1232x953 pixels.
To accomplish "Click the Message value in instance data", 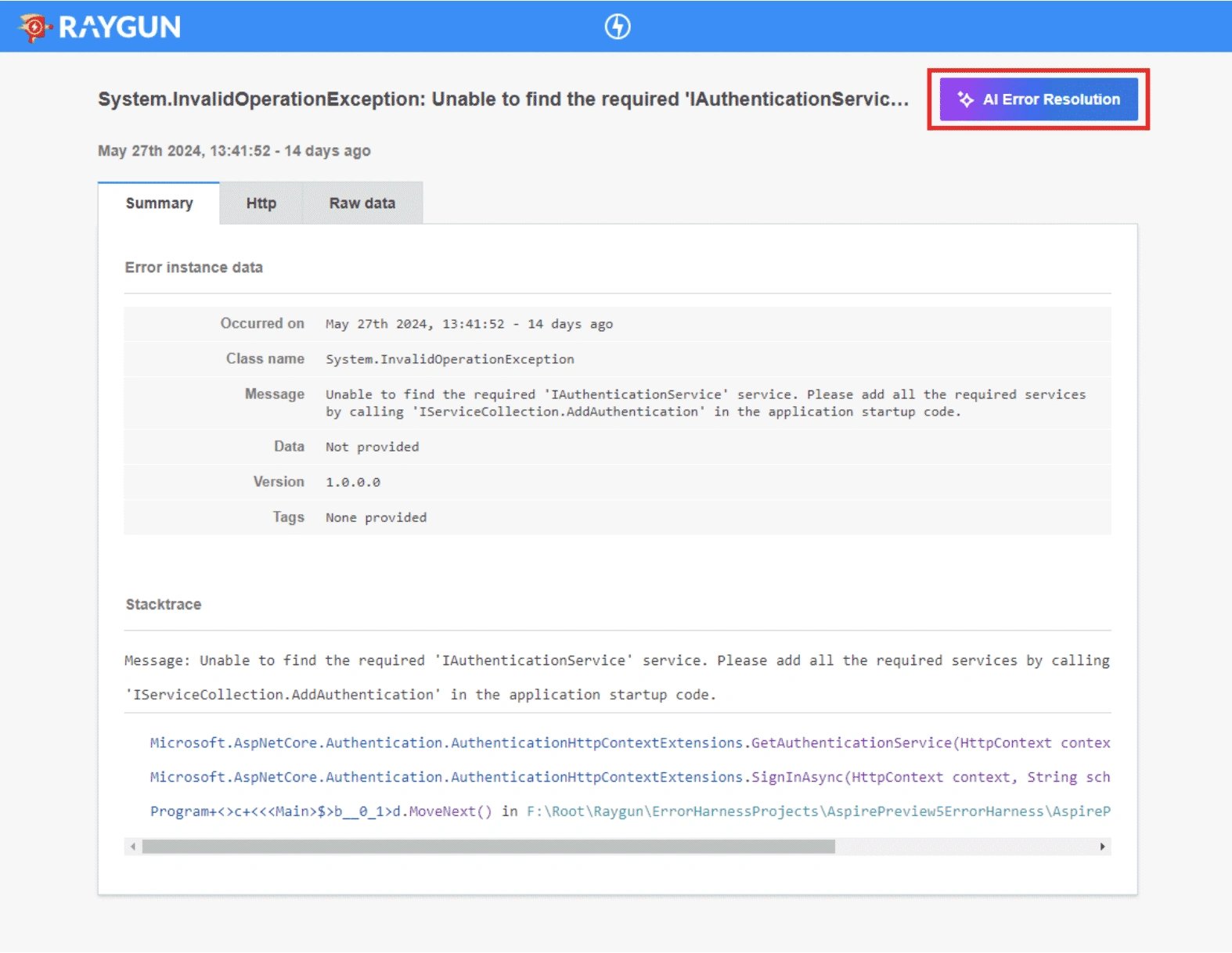I will pyautogui.click(x=706, y=403).
